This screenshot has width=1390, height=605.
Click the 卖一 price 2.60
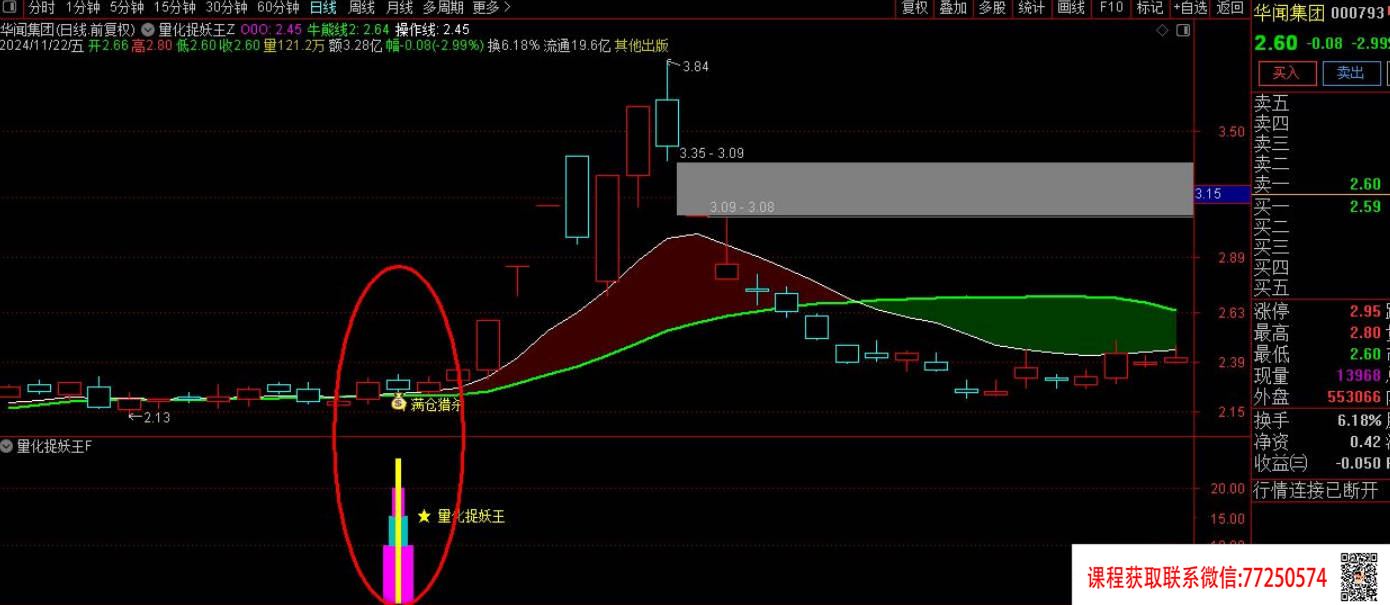click(x=1364, y=184)
